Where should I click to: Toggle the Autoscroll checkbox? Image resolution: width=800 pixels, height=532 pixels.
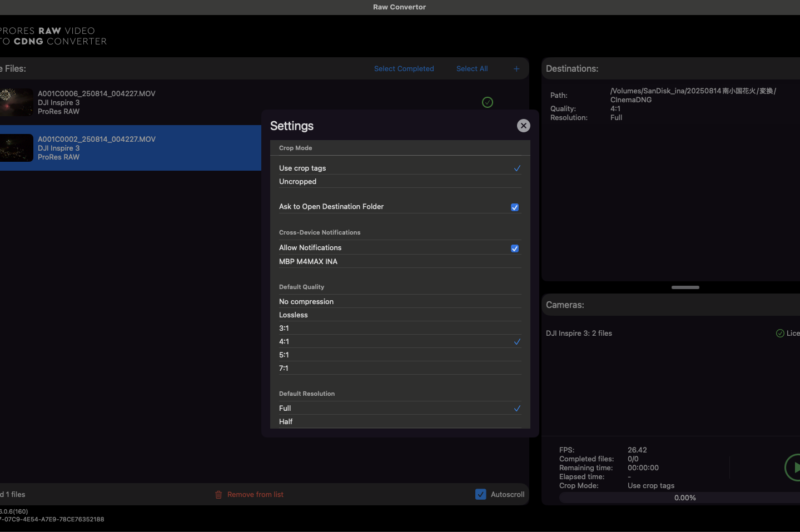480,494
